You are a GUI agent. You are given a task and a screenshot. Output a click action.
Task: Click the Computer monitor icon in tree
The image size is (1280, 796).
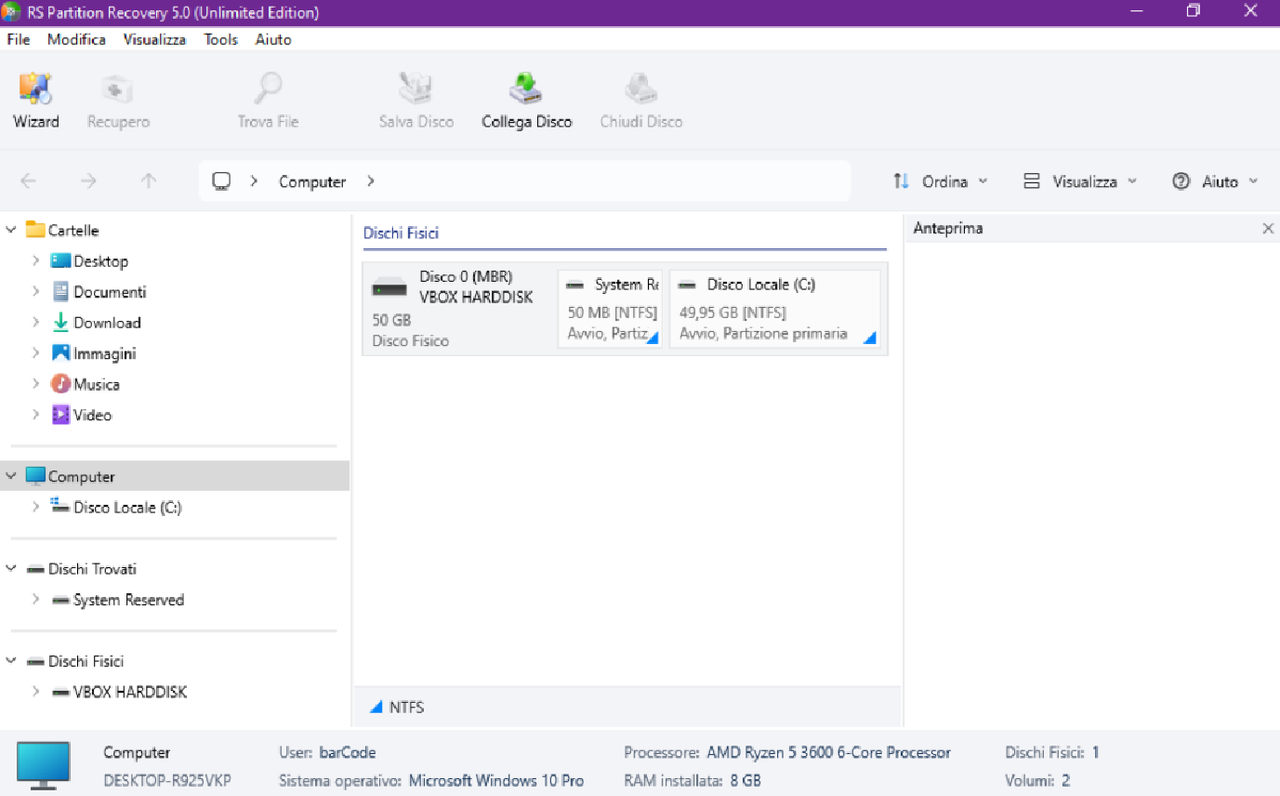[36, 476]
